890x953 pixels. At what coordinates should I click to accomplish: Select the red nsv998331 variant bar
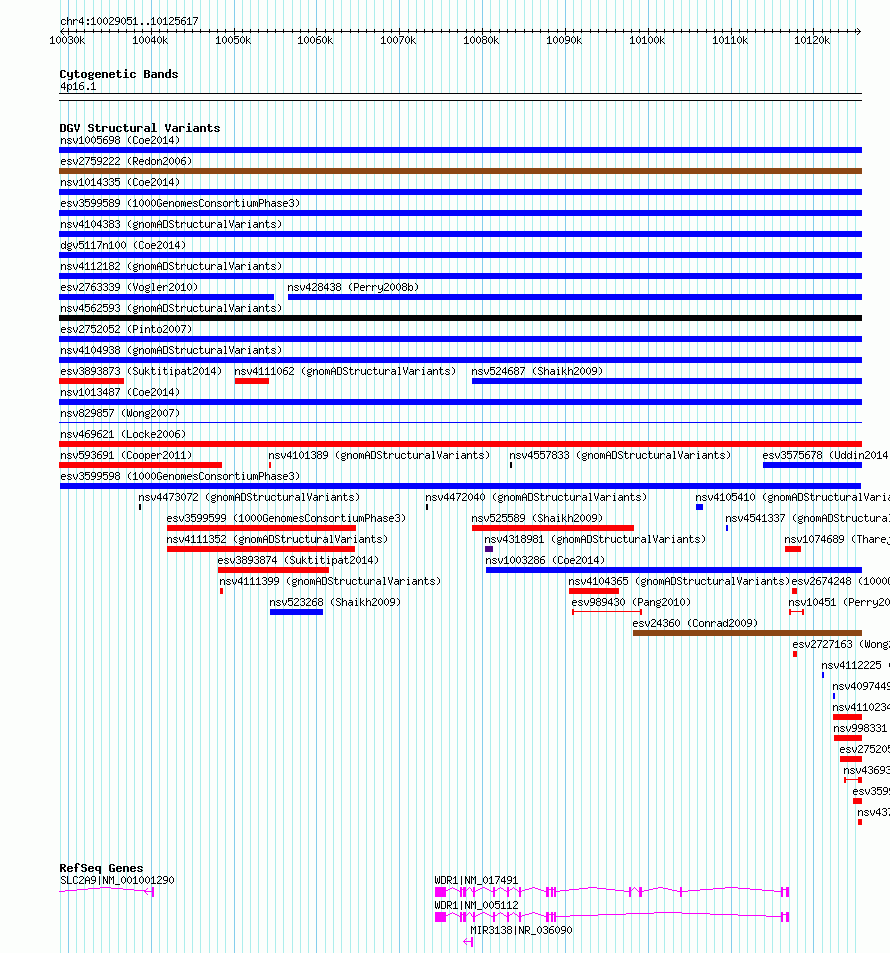pyautogui.click(x=848, y=738)
